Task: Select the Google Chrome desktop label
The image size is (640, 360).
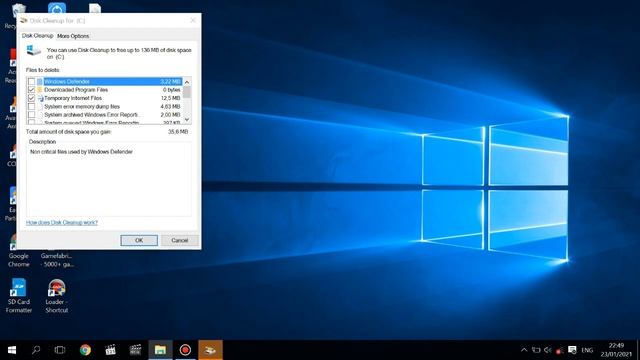Action: [19, 260]
